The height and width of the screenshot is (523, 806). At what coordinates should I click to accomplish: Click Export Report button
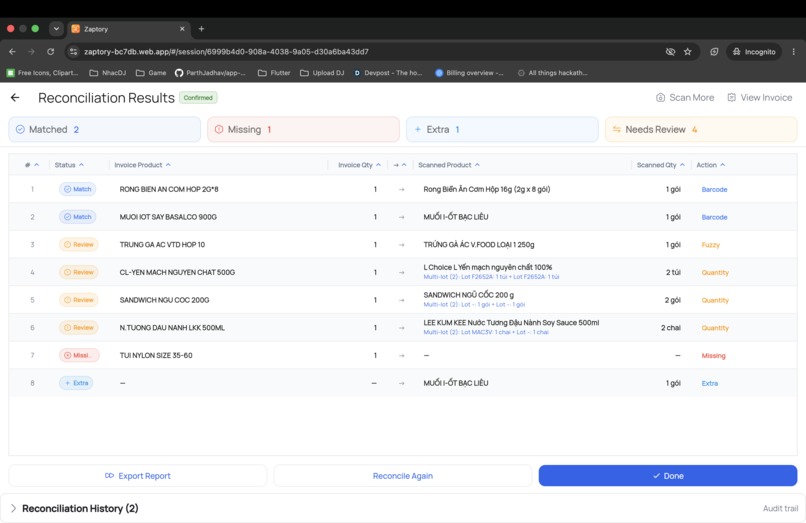138,476
